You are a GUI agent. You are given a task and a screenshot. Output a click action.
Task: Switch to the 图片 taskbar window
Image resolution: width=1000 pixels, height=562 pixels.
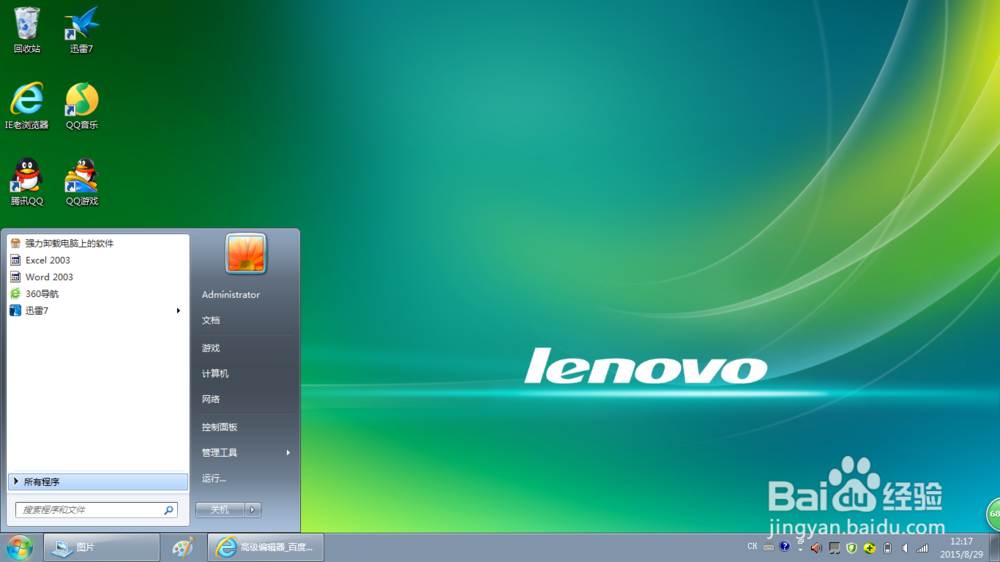[101, 547]
